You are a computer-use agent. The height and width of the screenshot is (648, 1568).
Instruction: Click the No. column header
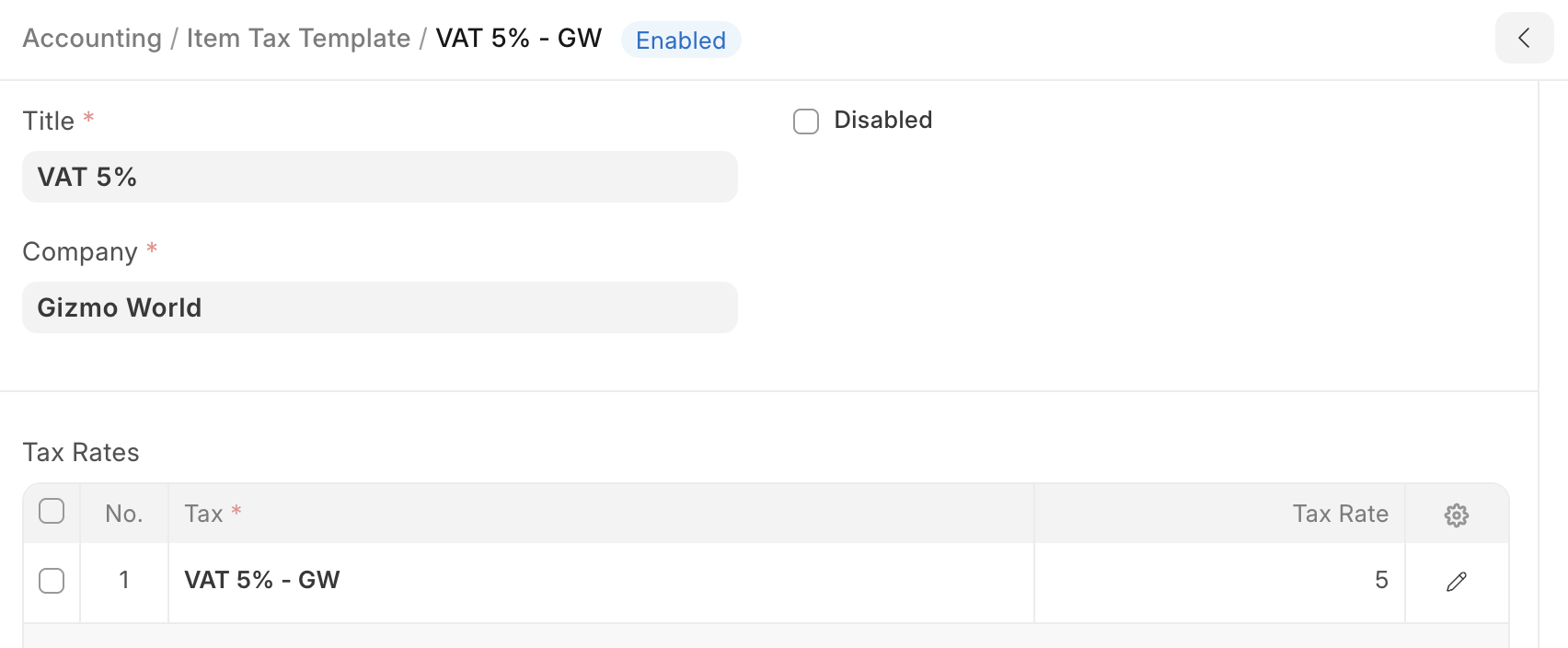point(124,514)
